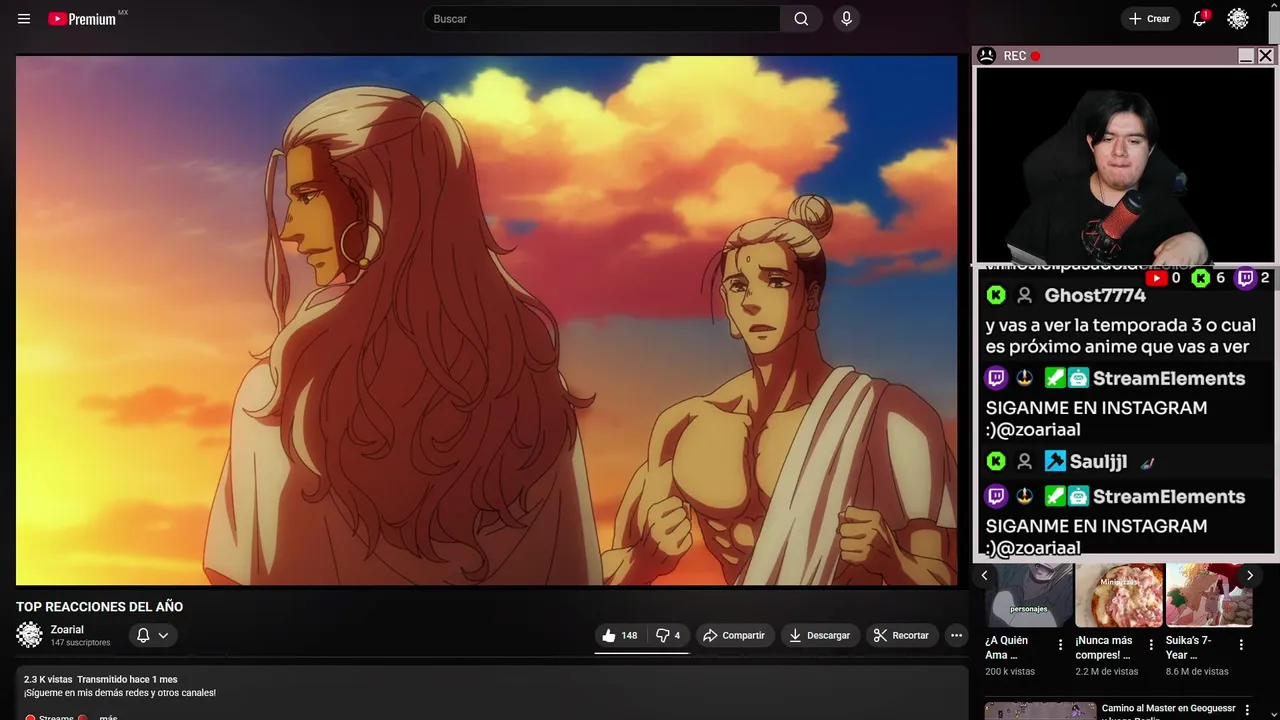Viewport: 1280px width, 720px height.
Task: Select the 147 suscriptores text
Action: (x=80, y=643)
